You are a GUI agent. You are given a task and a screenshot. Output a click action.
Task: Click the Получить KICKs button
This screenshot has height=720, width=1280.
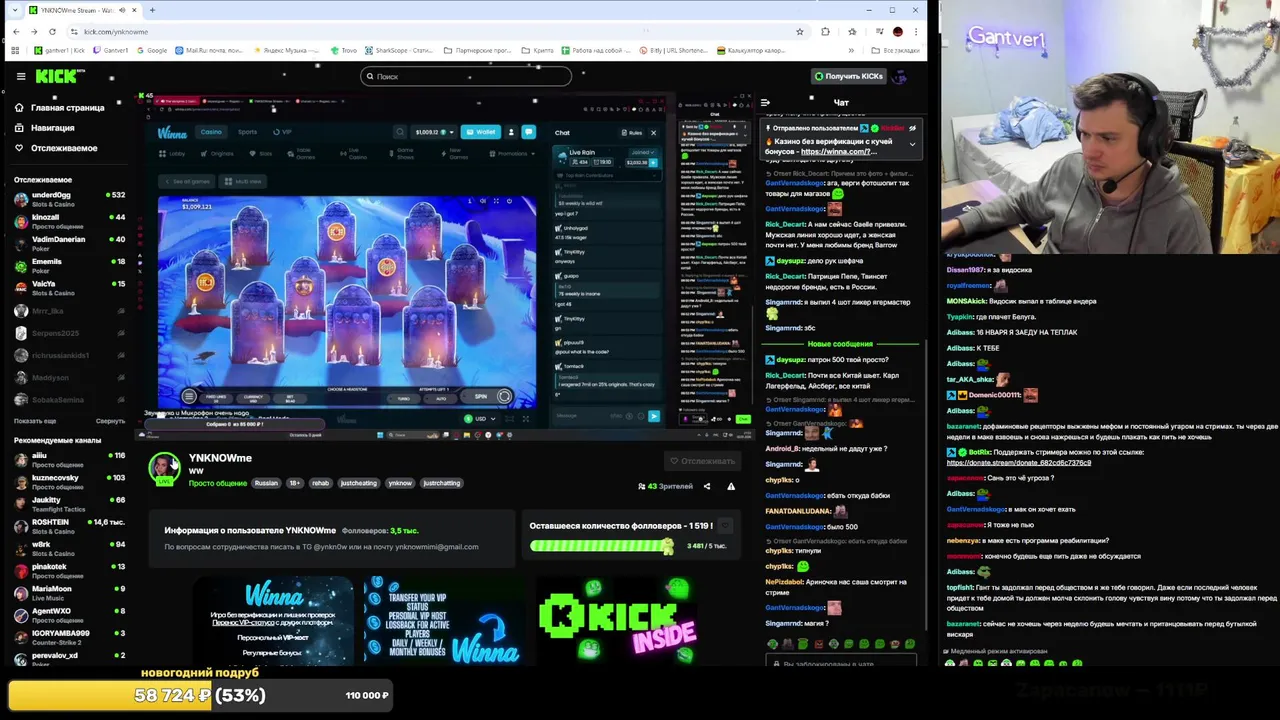pos(848,76)
